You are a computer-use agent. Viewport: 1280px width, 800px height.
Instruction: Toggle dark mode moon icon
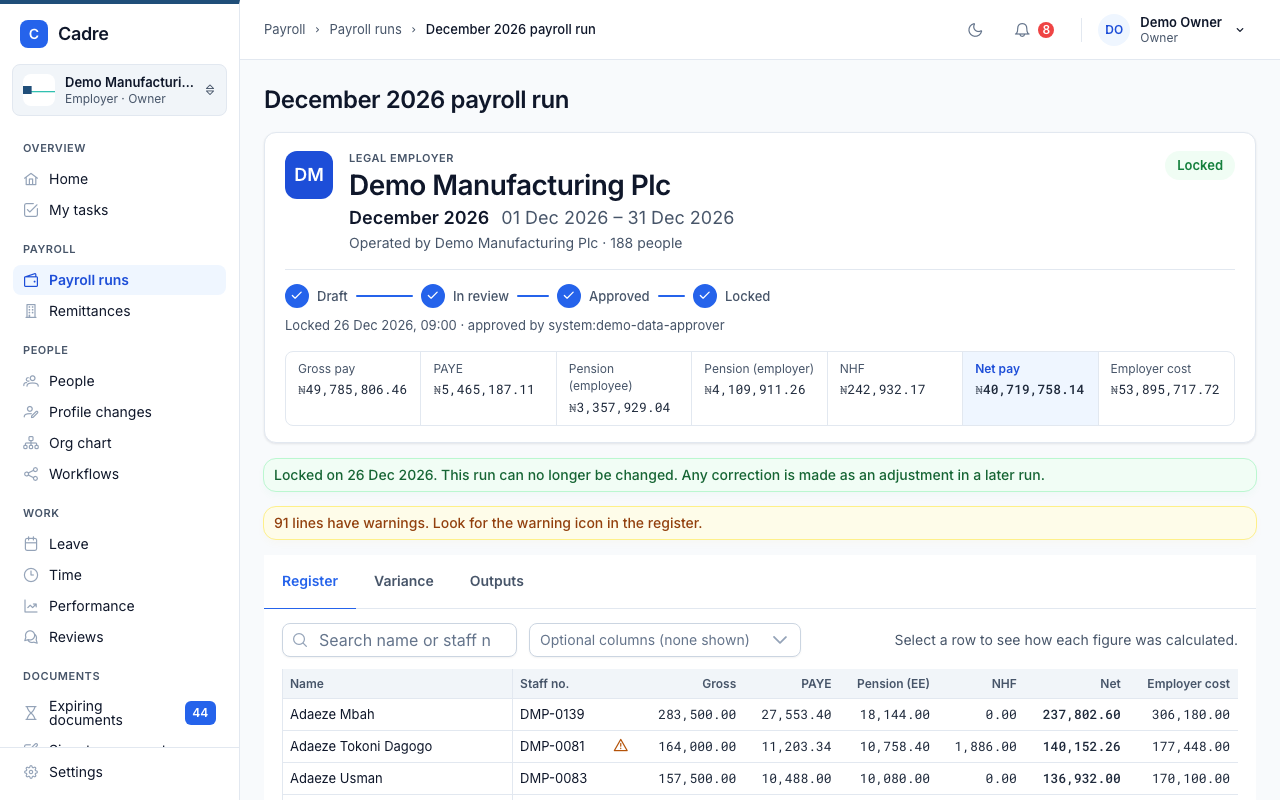pyautogui.click(x=975, y=30)
